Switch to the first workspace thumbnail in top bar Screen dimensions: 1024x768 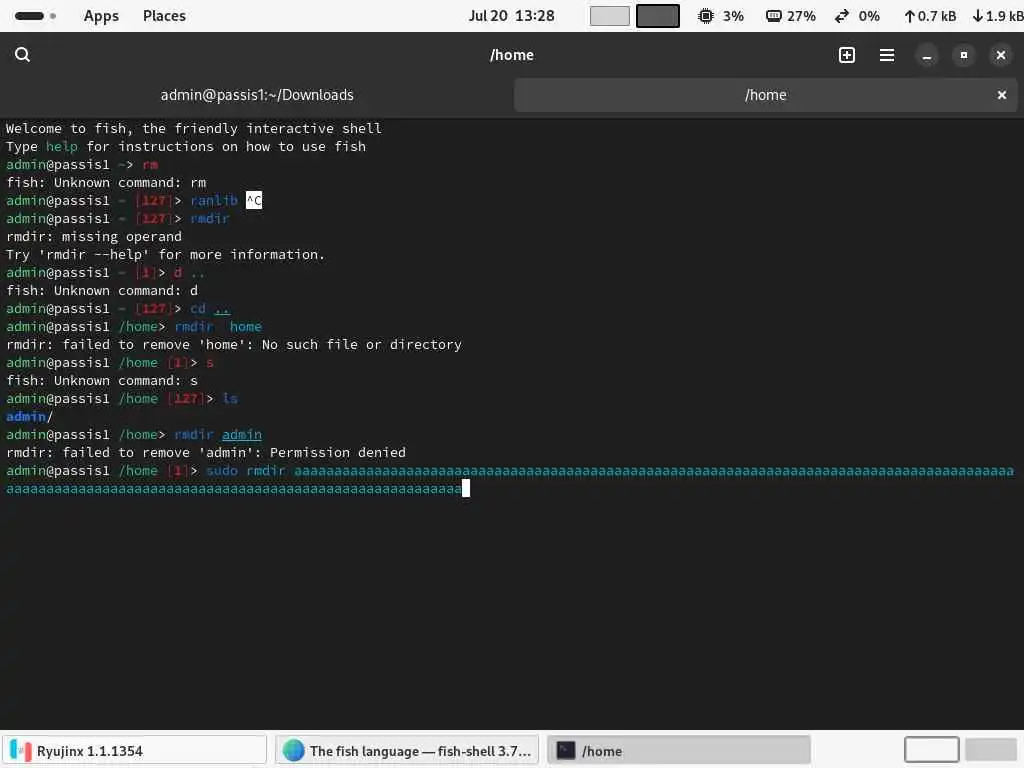[x=609, y=16]
